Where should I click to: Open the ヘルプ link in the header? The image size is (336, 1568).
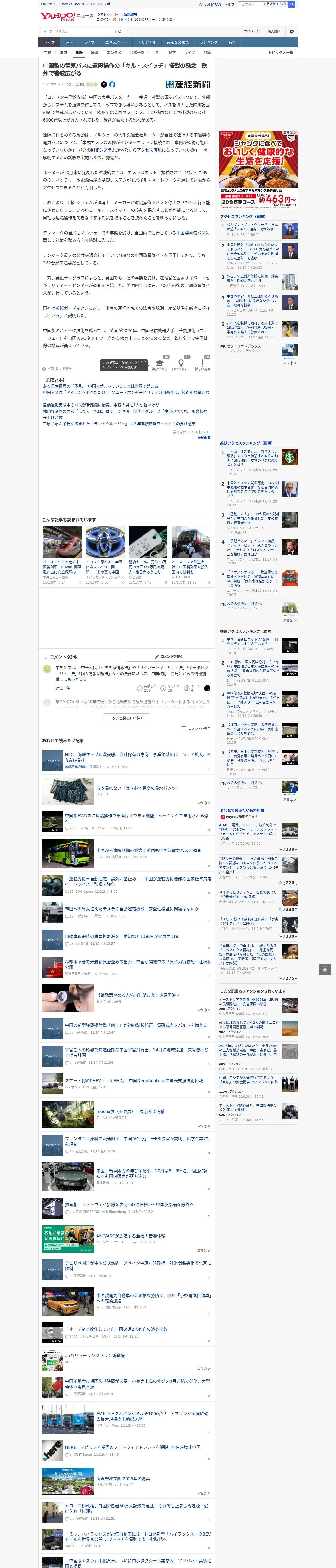[x=229, y=4]
